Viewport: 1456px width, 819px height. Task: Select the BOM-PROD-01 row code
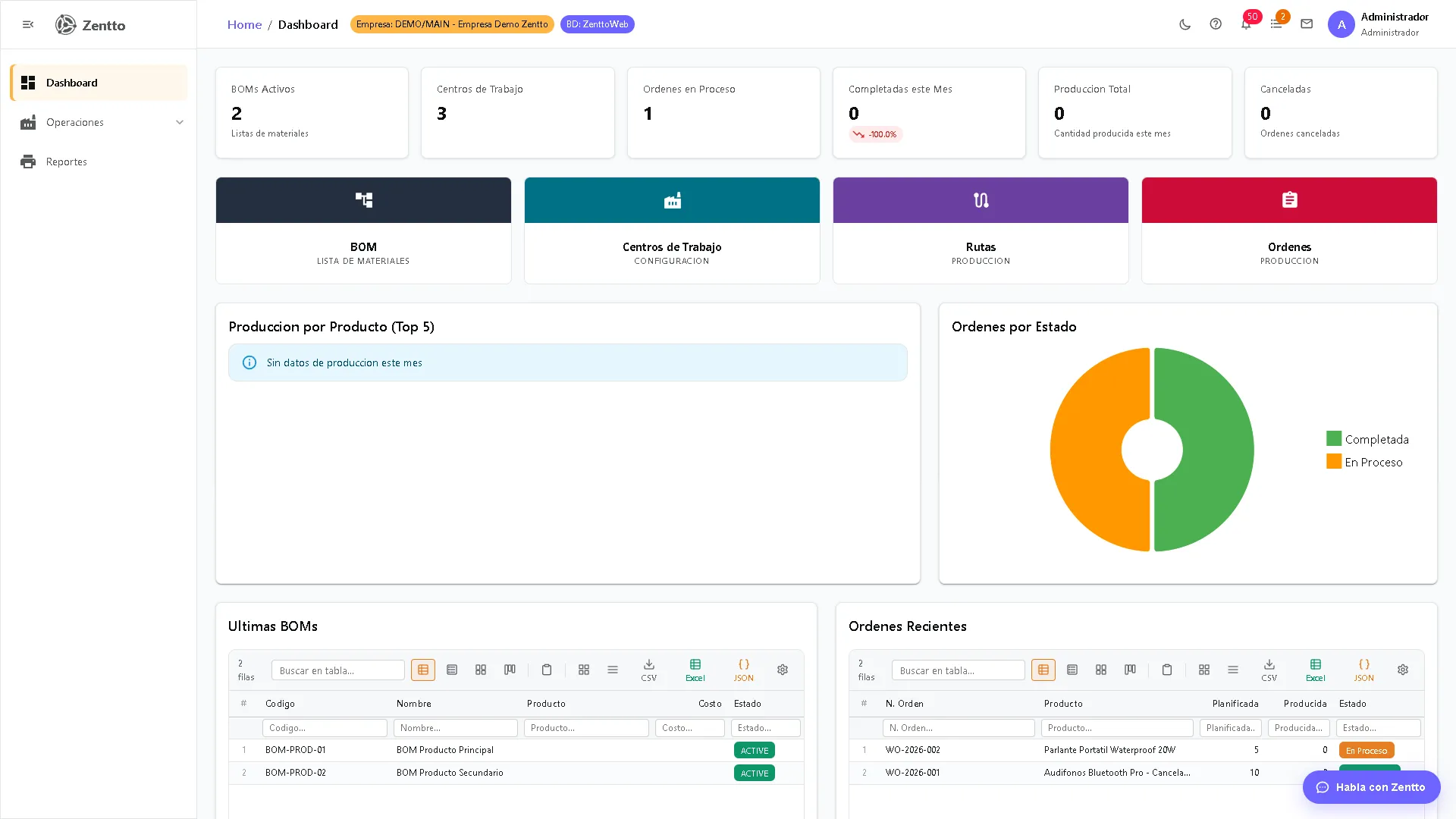pyautogui.click(x=296, y=750)
